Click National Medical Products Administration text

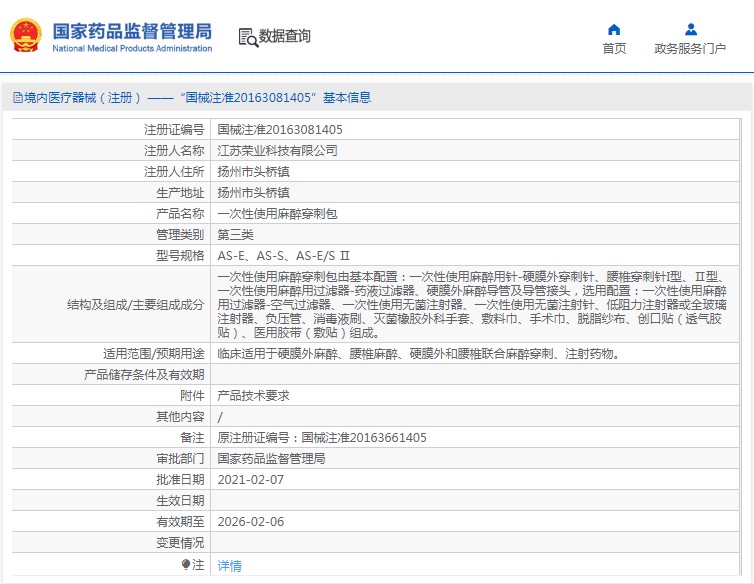pos(132,48)
